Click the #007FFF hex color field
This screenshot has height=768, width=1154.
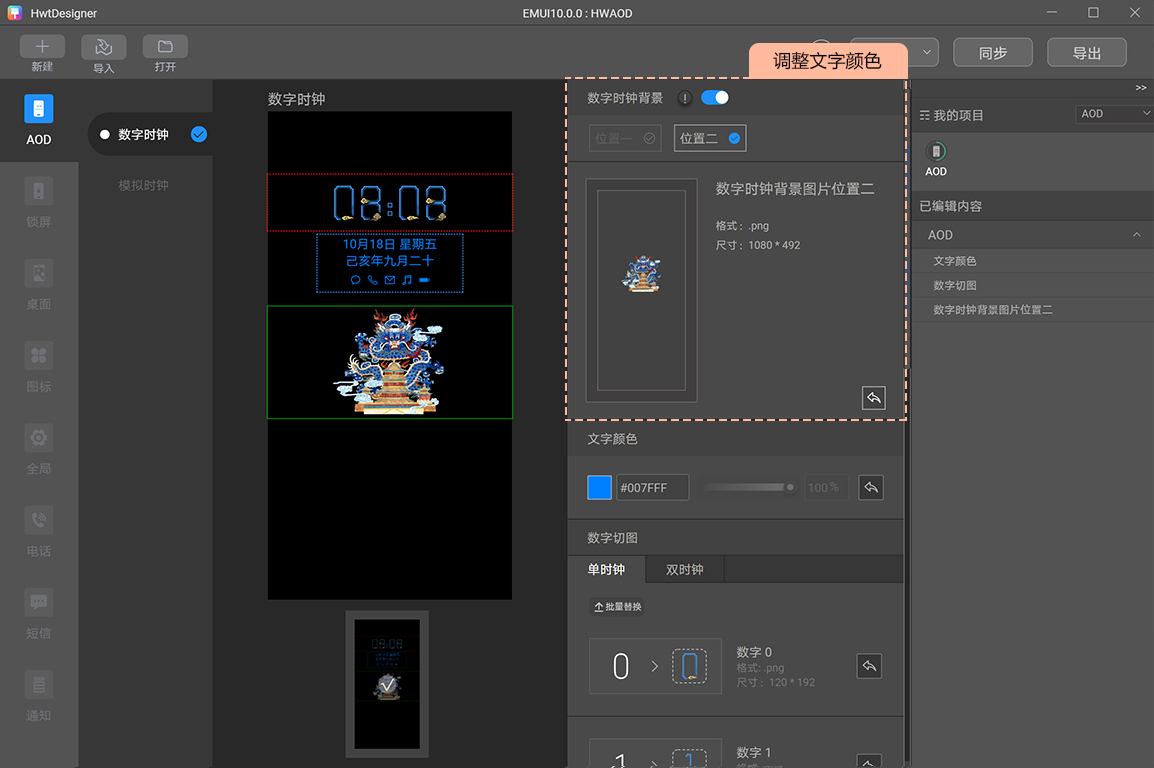652,487
